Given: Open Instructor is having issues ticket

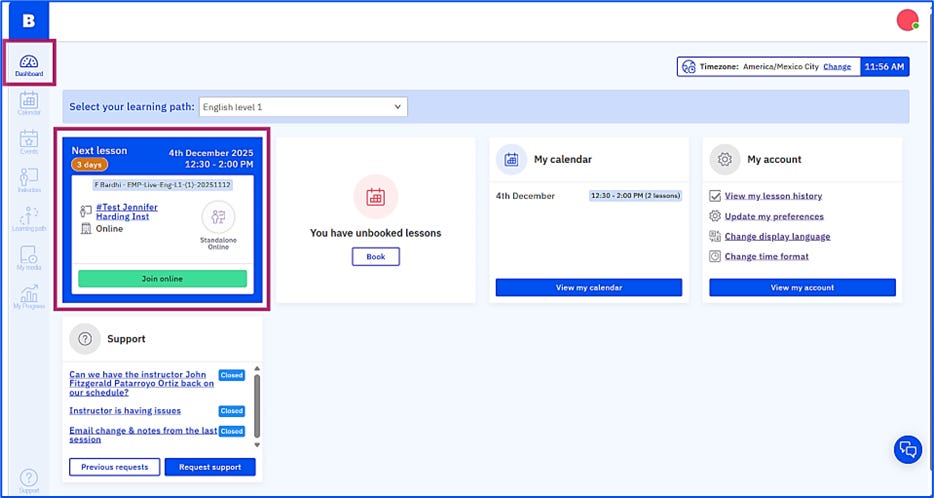Looking at the screenshot, I should pos(125,411).
